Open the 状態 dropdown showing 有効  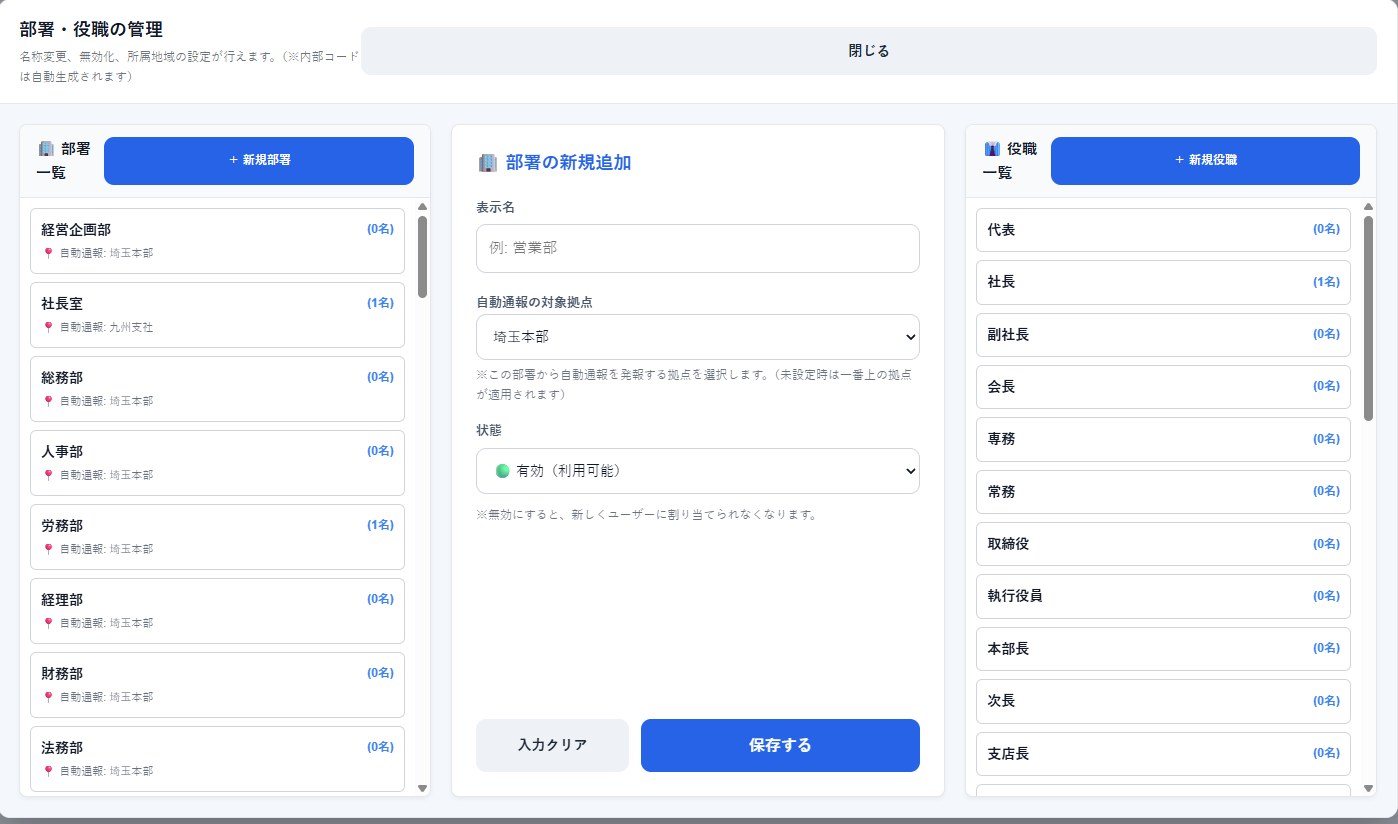tap(698, 471)
